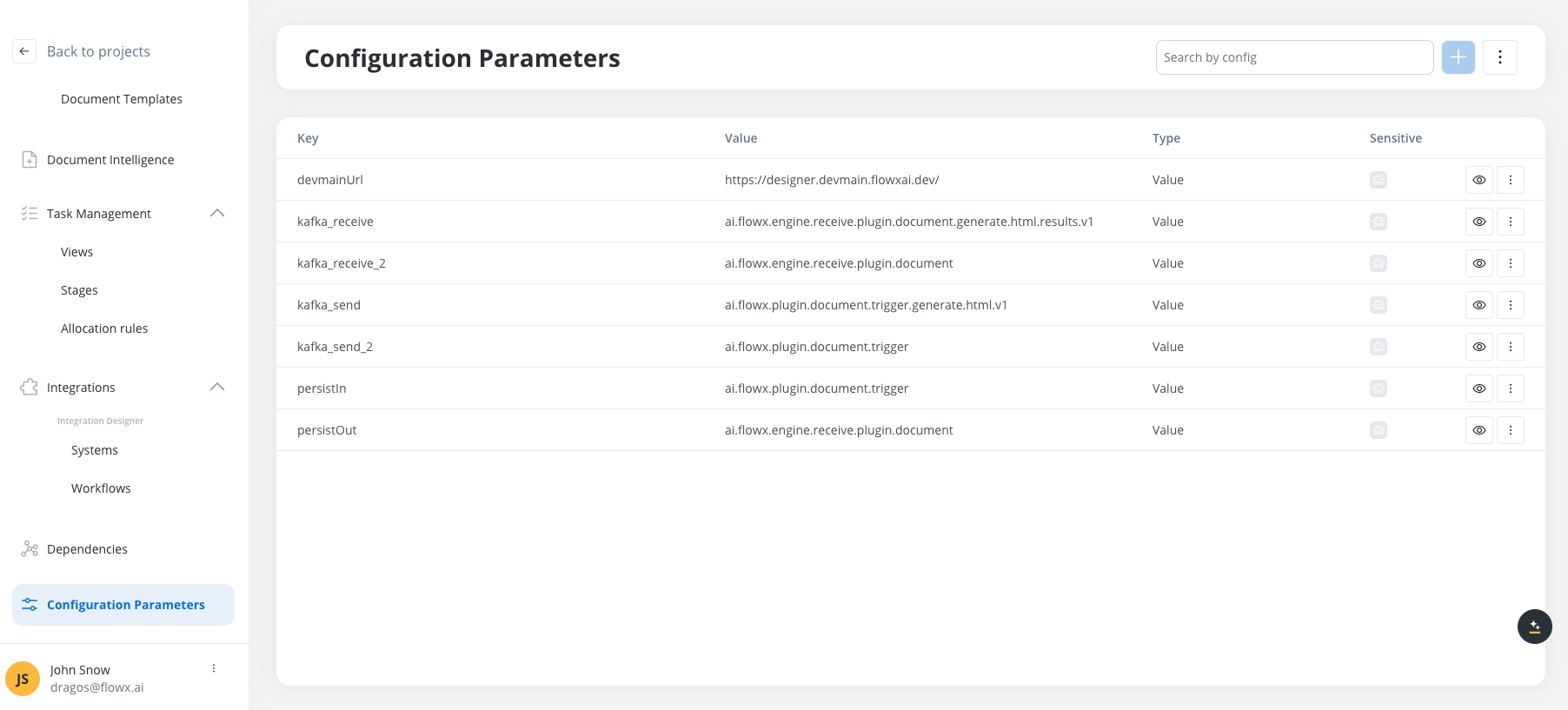Open the row menu for kafka_receive_2
The width and height of the screenshot is (1568, 710).
click(x=1511, y=263)
